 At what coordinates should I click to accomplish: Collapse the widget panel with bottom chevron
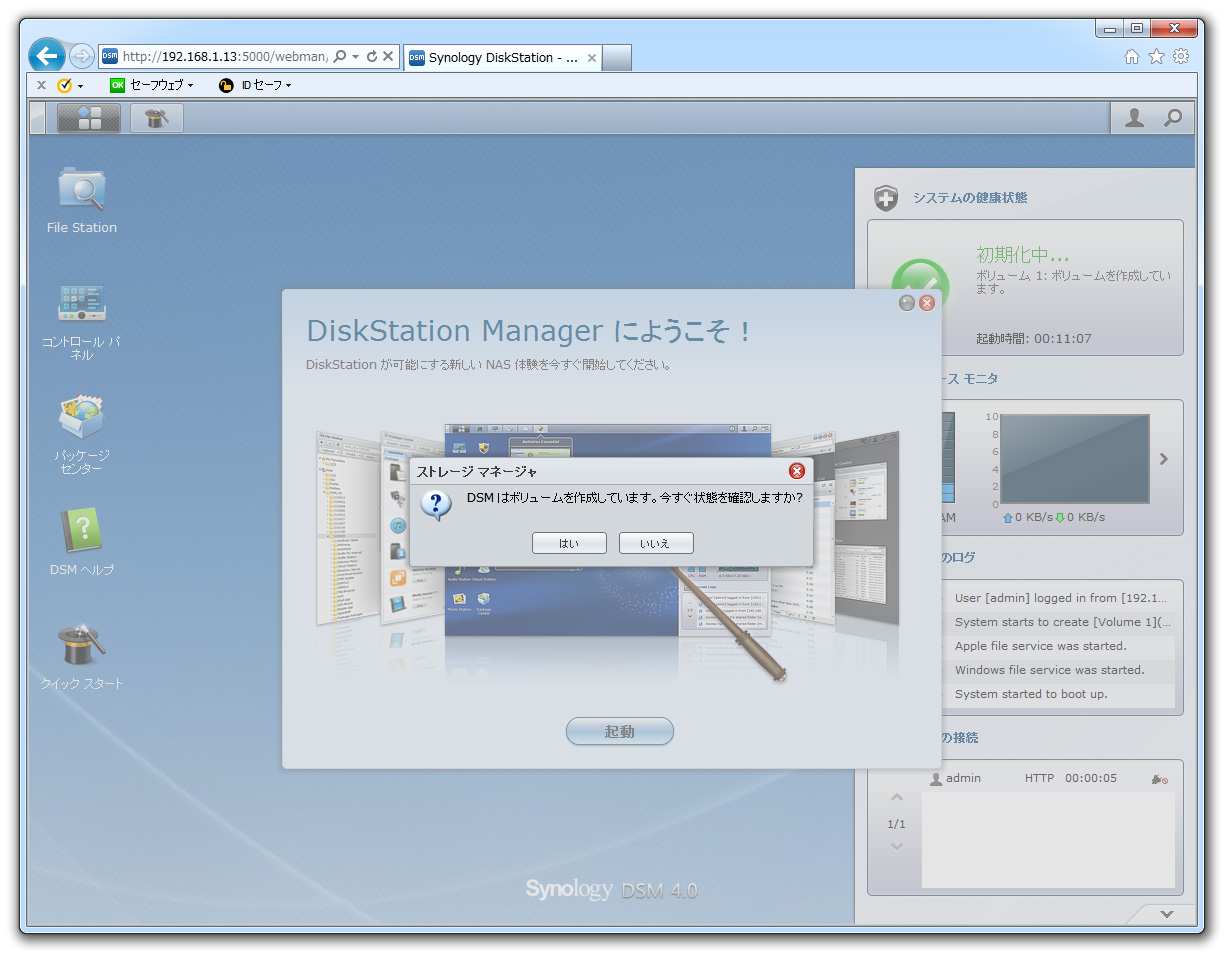(1166, 913)
